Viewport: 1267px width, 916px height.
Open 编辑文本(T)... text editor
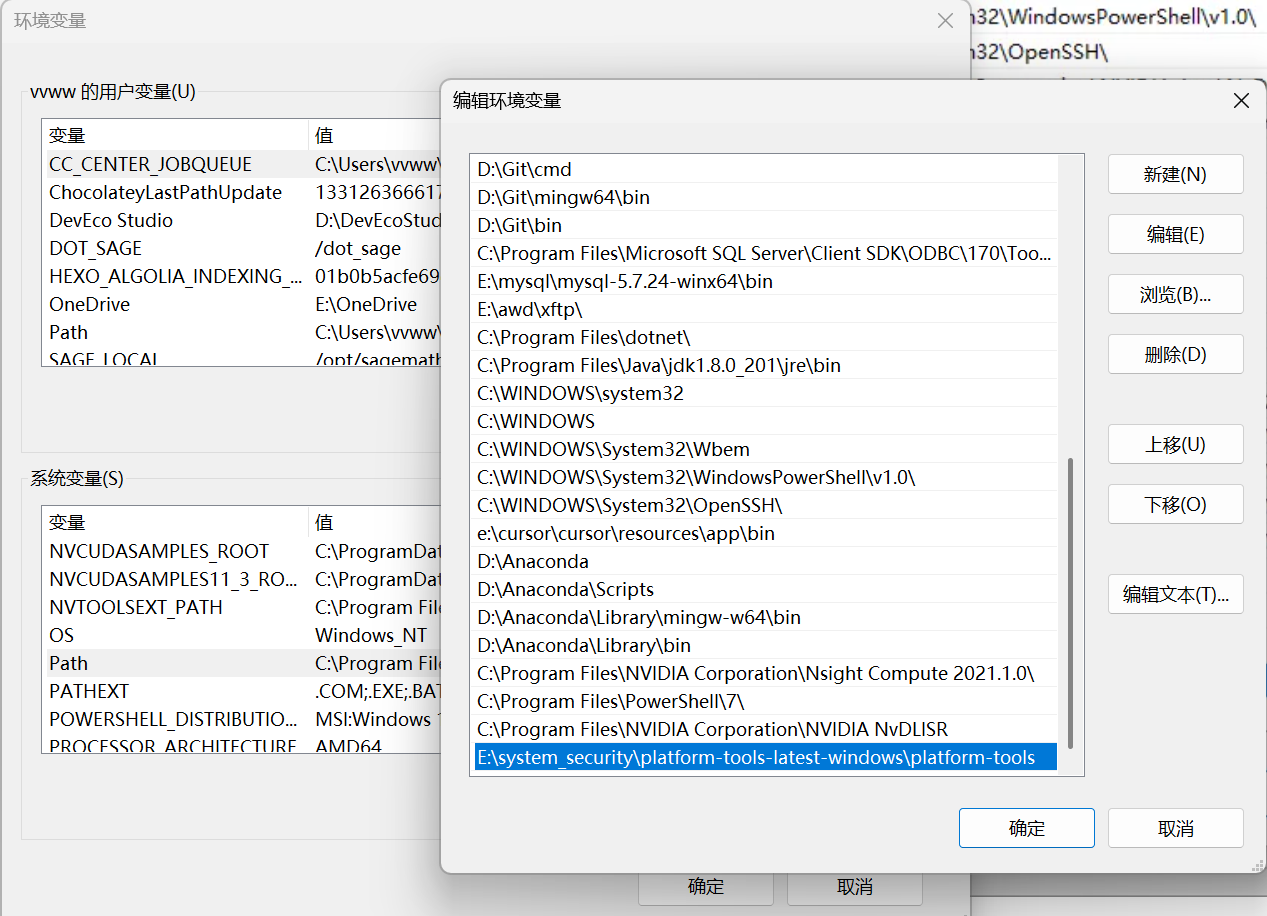click(1175, 595)
